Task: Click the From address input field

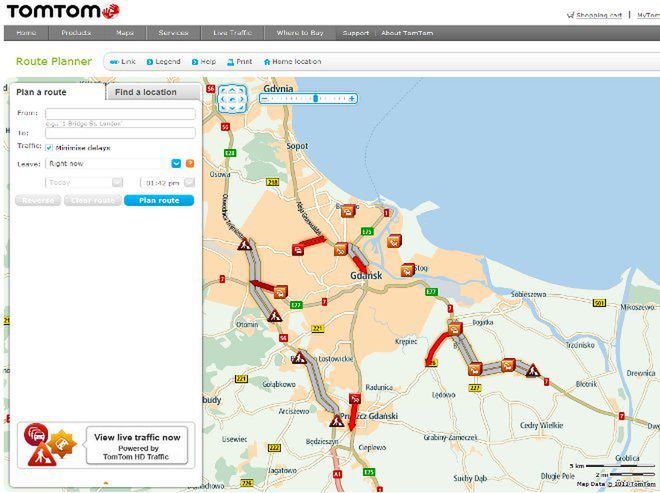Action: tap(120, 114)
